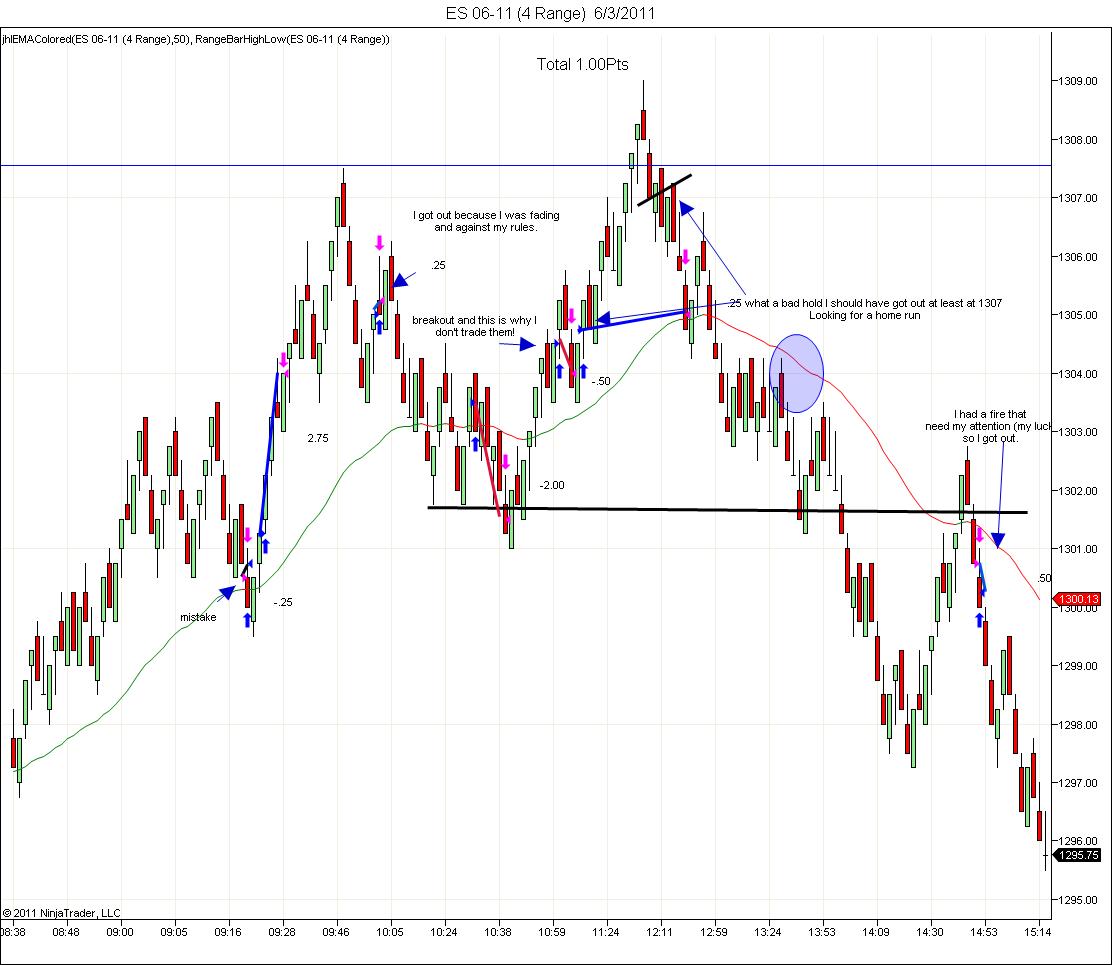
Task: Click the 1304.00 price axis label
Action: [x=1077, y=374]
